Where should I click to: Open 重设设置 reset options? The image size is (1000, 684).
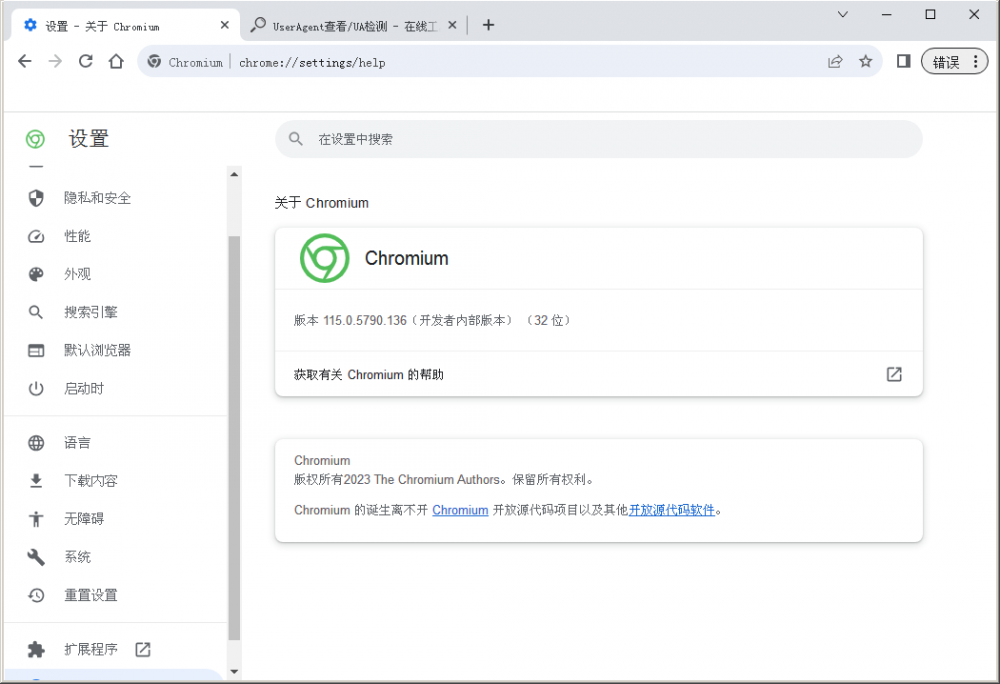point(36,595)
